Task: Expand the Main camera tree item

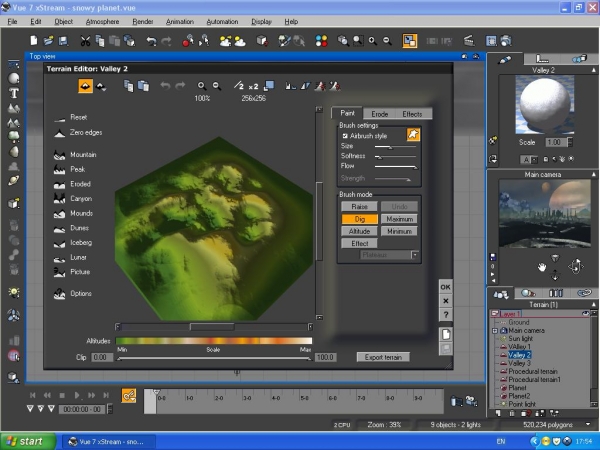Action: coord(494,330)
